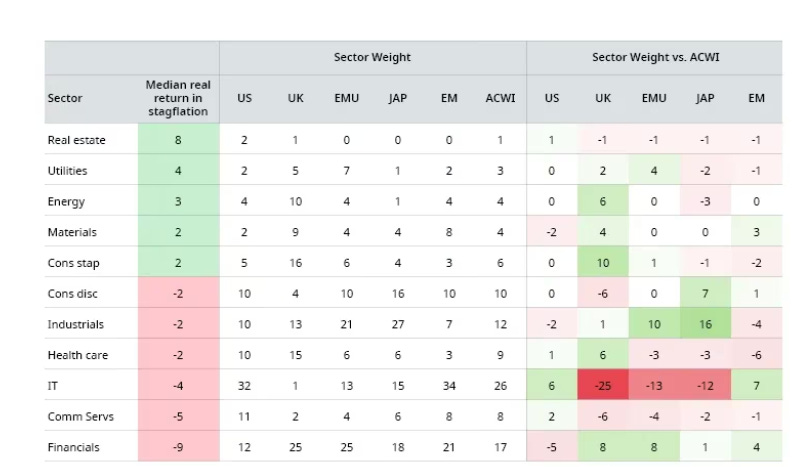Click the Cons disc row label

coord(72,294)
